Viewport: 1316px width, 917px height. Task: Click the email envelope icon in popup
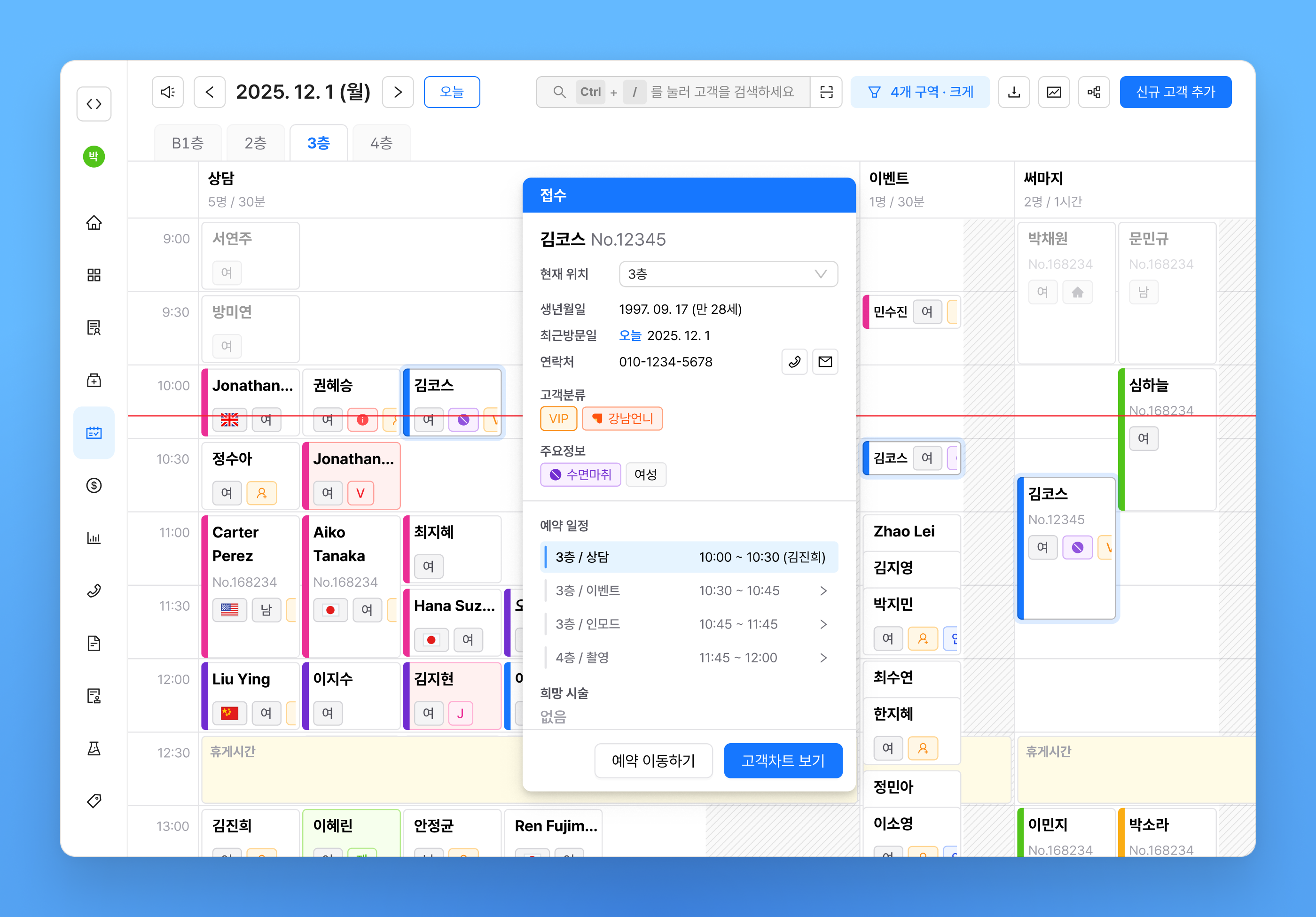tap(825, 361)
